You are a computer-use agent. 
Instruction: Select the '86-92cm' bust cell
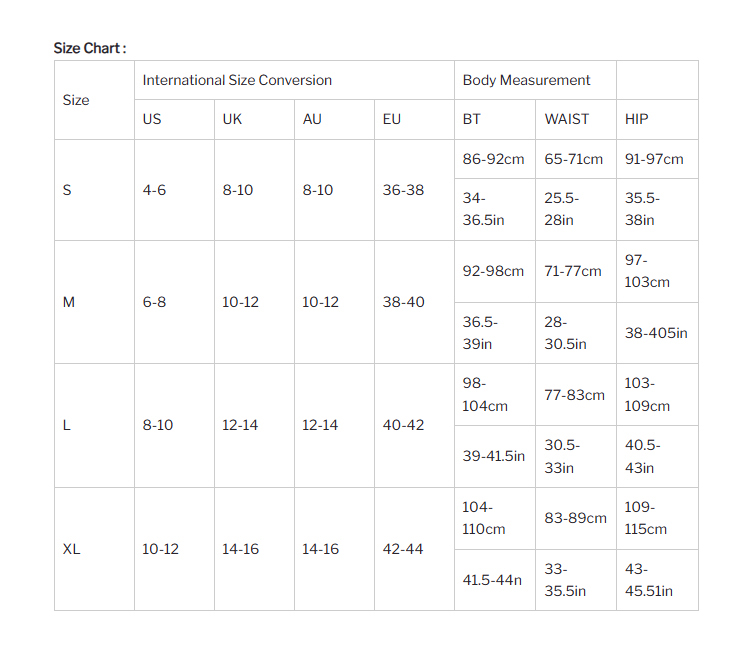494,159
